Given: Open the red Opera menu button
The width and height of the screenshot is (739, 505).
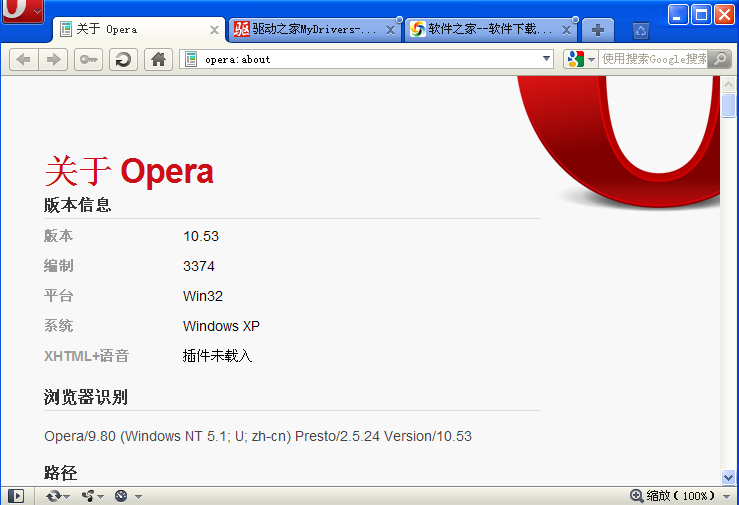Looking at the screenshot, I should click(x=20, y=12).
